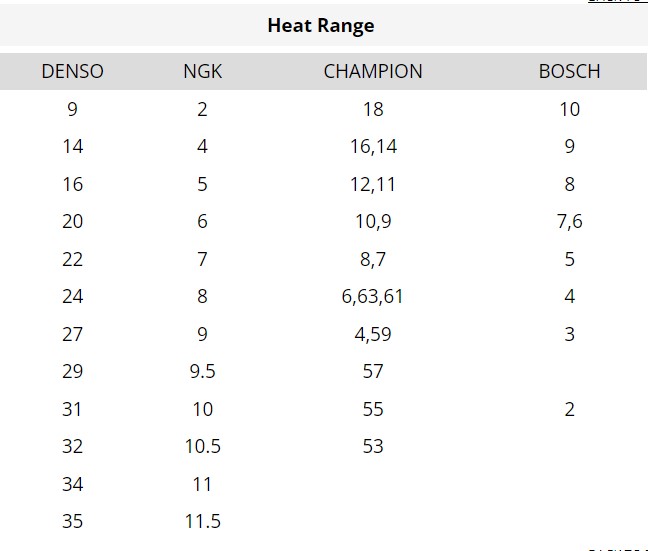Viewport: 648px width, 551px height.
Task: Click the Denso 14 cell
Action: (72, 147)
